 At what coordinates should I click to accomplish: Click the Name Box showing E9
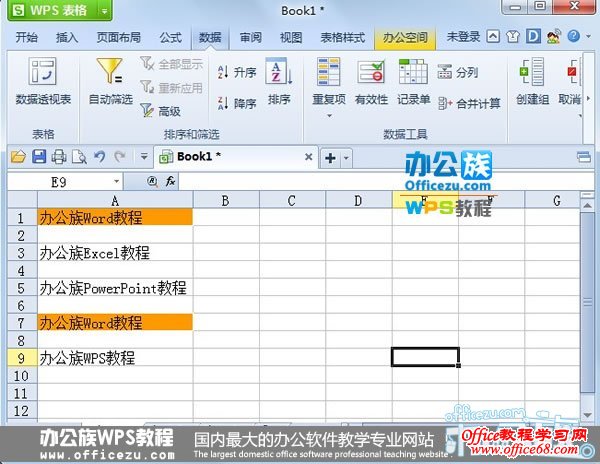tap(59, 182)
